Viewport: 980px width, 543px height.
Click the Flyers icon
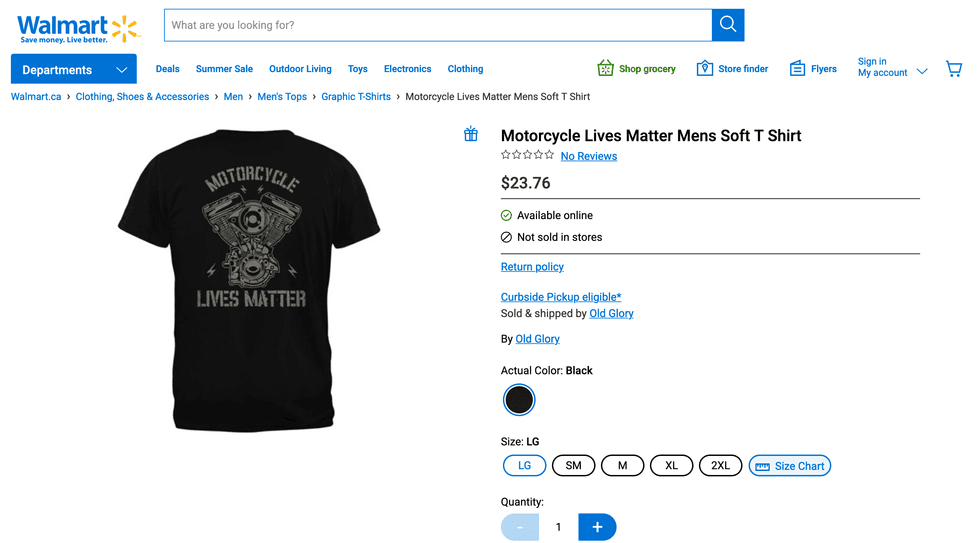(x=797, y=68)
